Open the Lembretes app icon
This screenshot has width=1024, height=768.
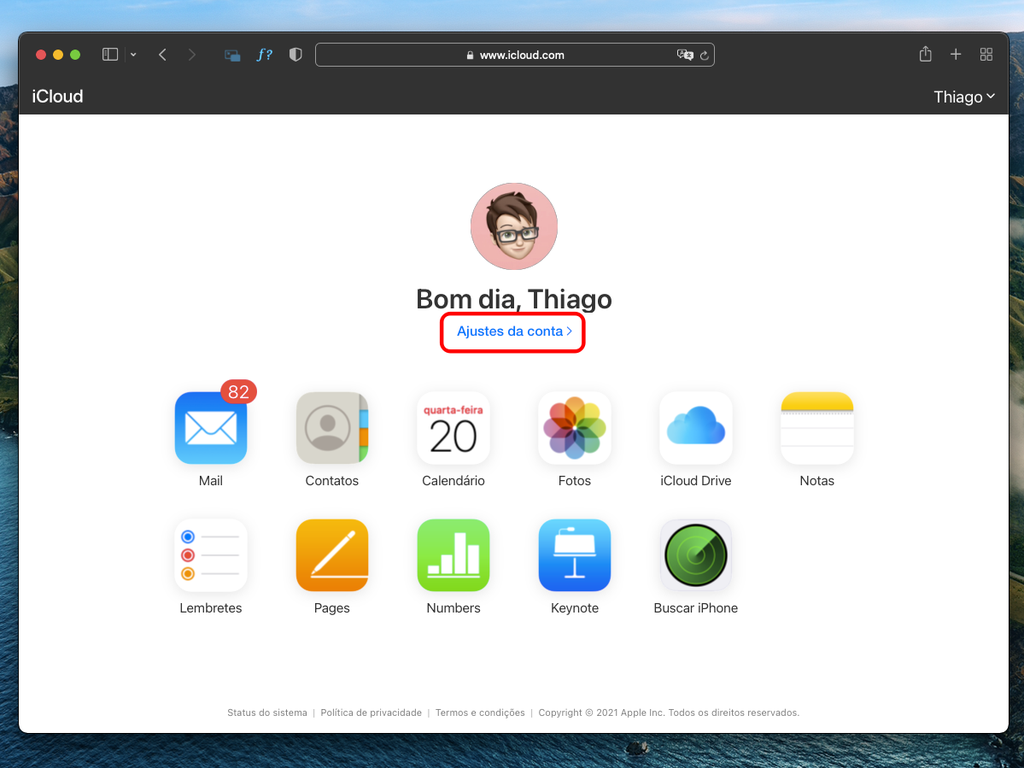coord(210,555)
